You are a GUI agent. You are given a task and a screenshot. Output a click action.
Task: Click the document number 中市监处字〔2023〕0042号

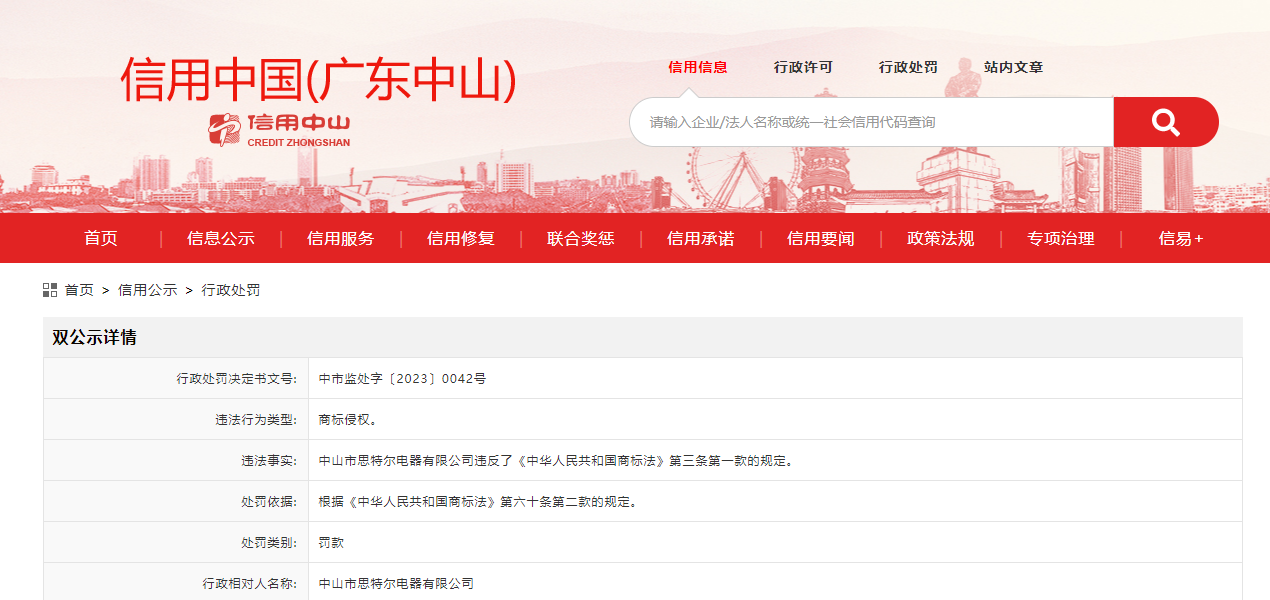[402, 379]
